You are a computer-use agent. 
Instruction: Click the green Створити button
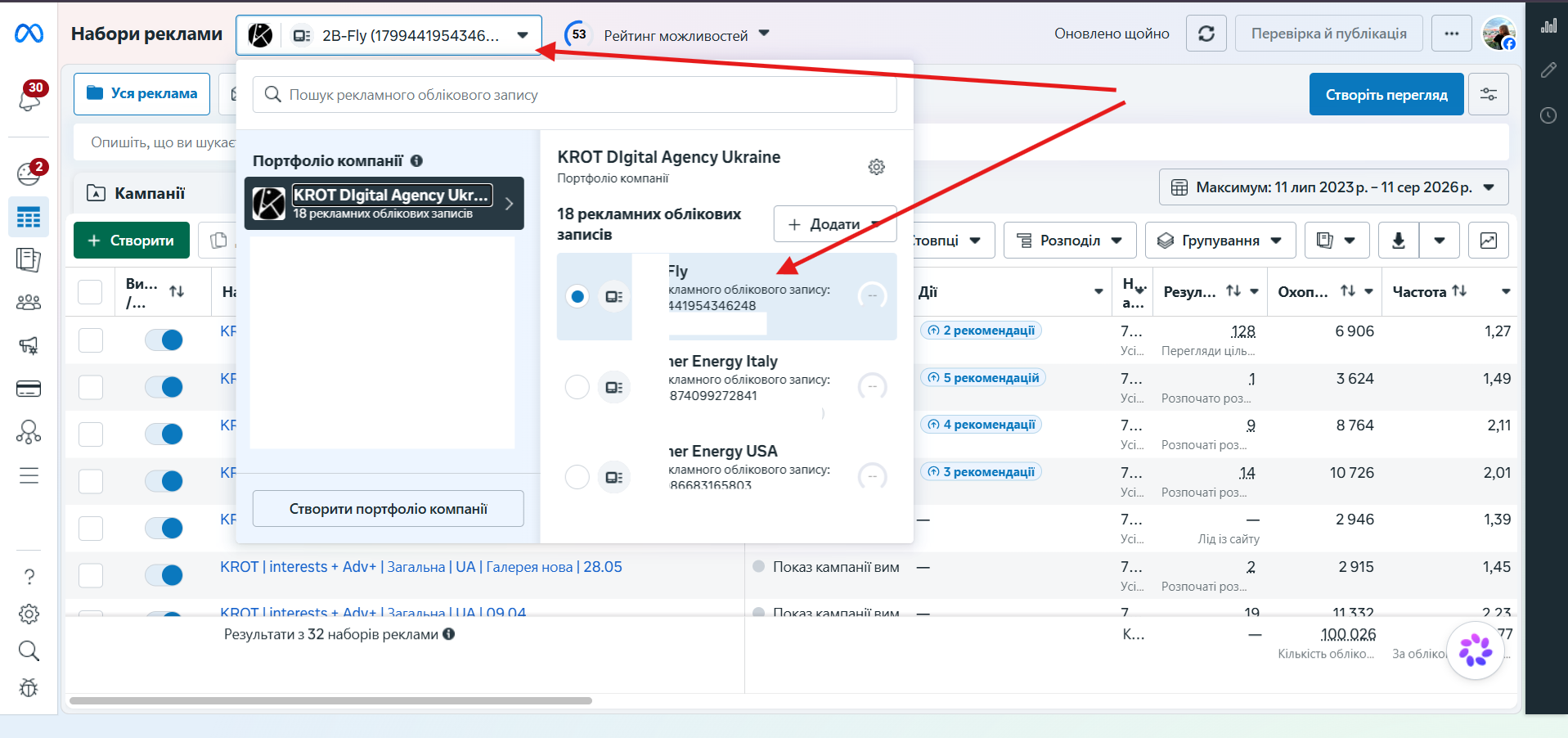132,241
